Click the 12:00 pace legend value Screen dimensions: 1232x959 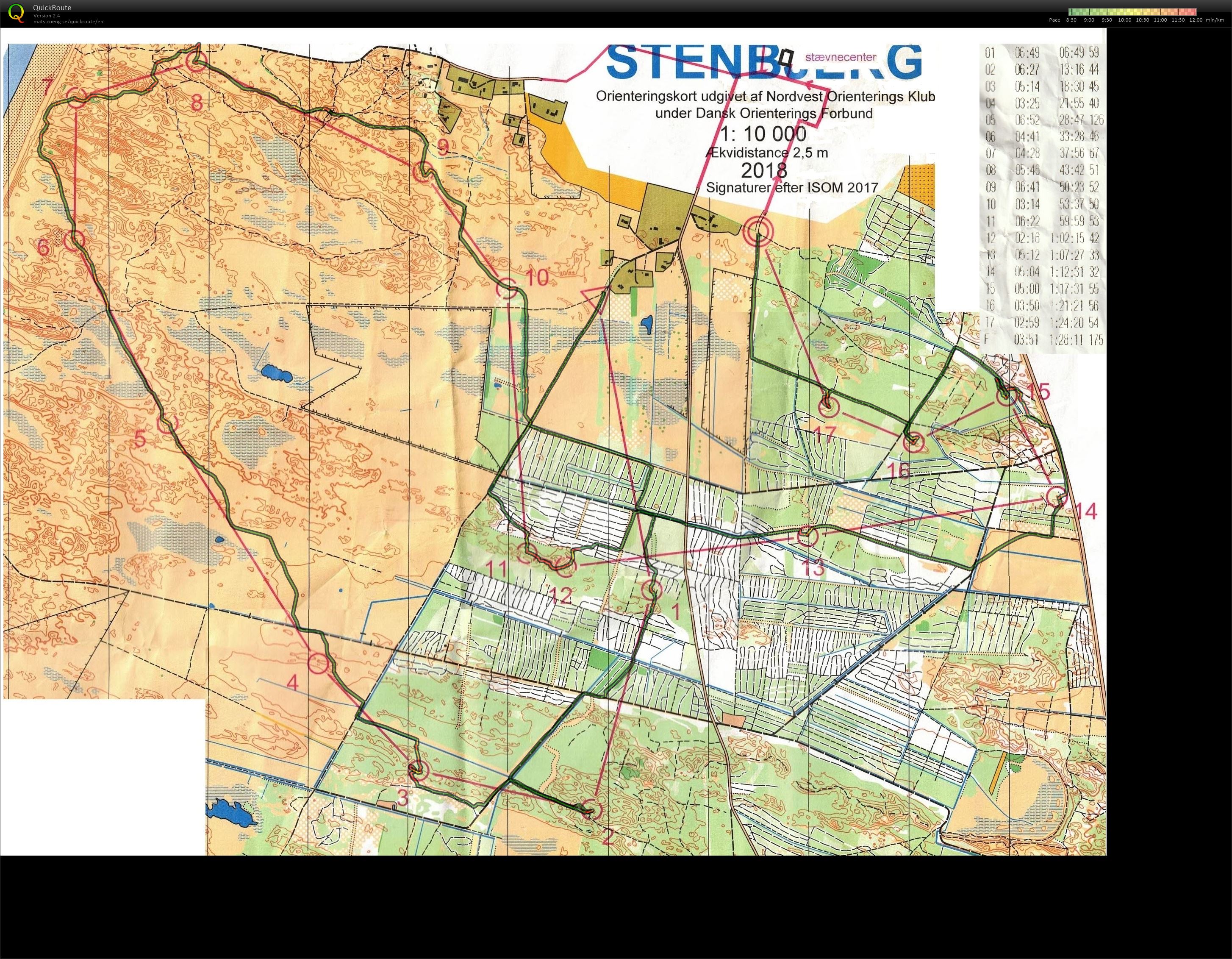pos(1195,20)
